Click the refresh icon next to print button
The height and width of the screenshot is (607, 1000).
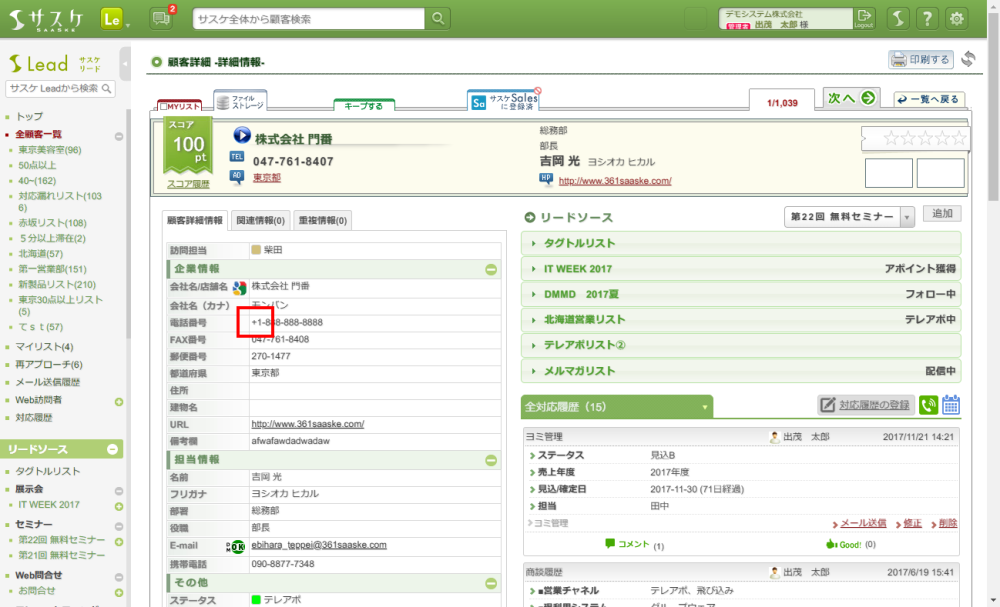pos(968,59)
